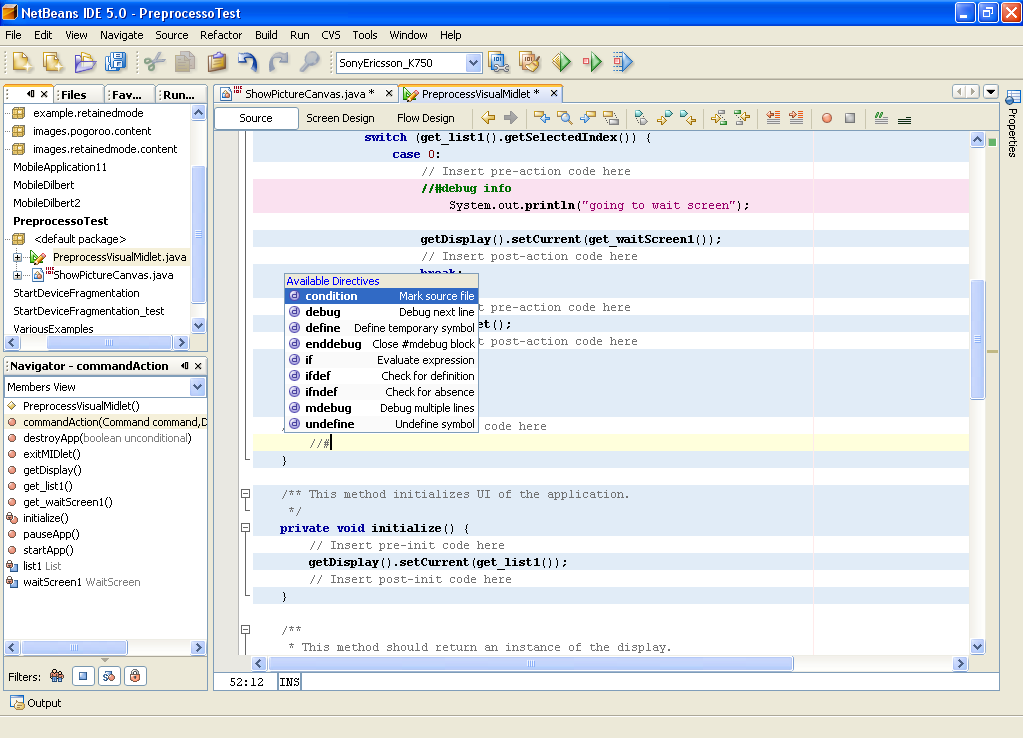
Task: Click the editor vertical scrollbar thumb
Action: (x=977, y=339)
